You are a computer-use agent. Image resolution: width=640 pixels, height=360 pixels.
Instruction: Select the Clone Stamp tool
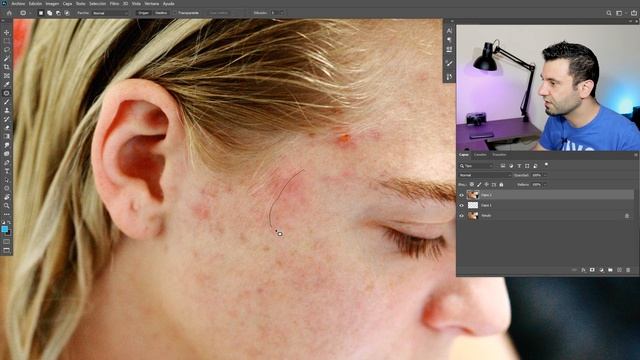(x=7, y=111)
